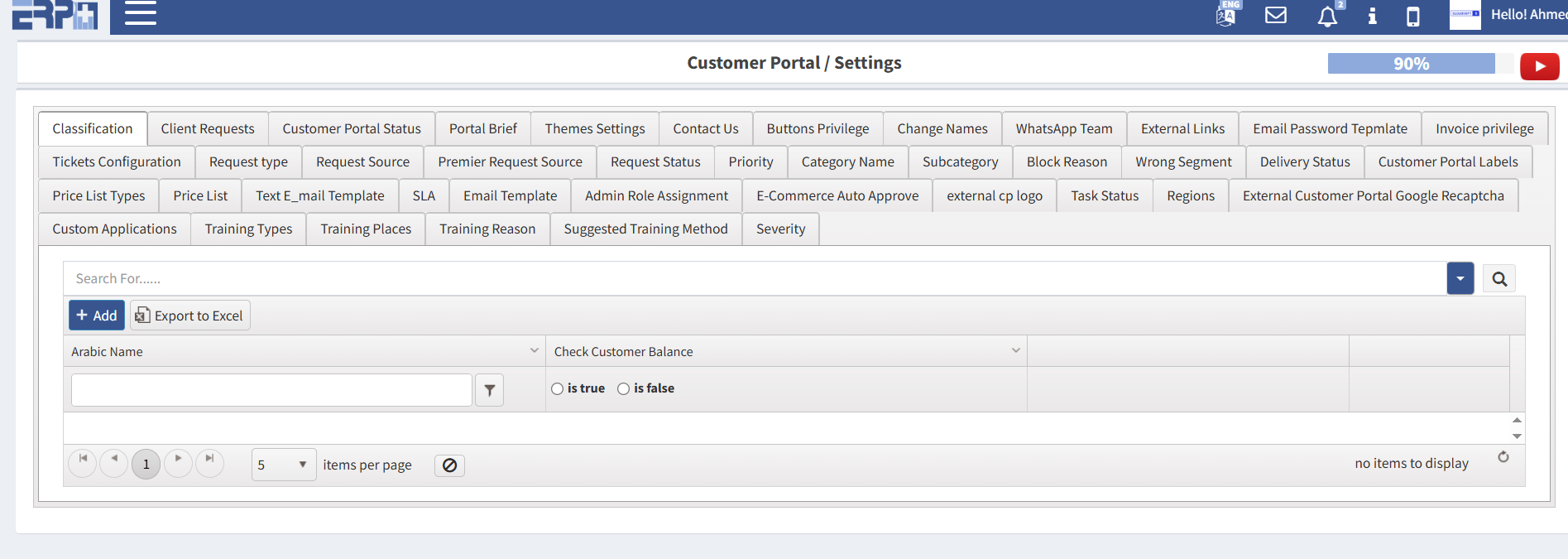This screenshot has width=1568, height=559.
Task: Refresh the grid with reload icon
Action: 1503,457
